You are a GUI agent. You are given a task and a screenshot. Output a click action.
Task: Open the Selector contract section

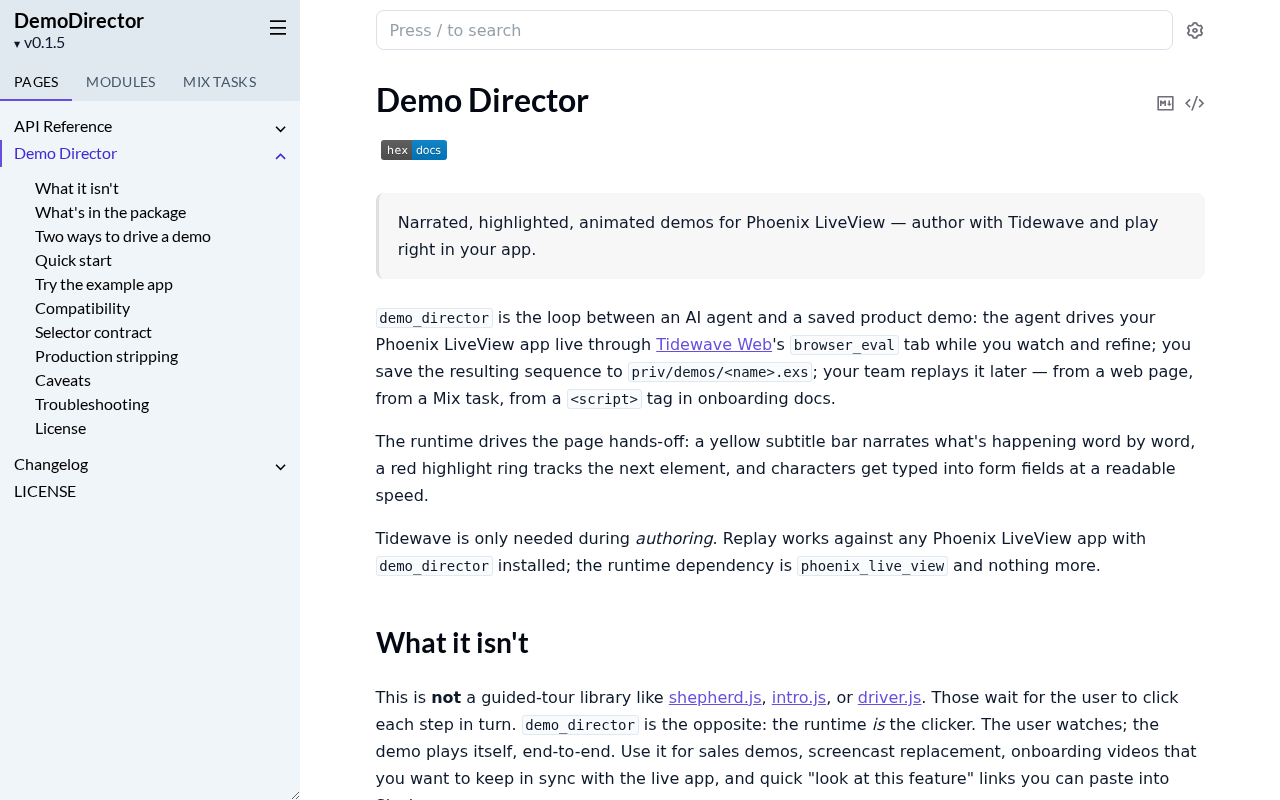(94, 332)
